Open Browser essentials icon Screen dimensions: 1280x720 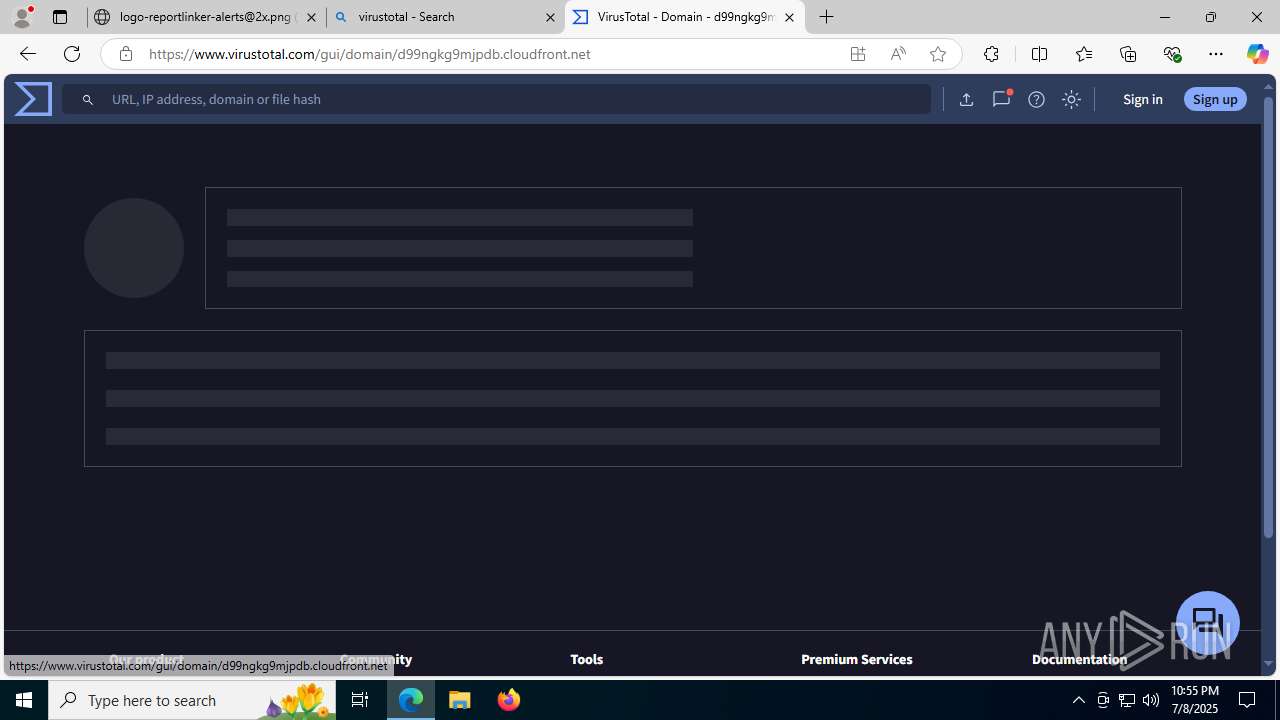tap(1172, 54)
